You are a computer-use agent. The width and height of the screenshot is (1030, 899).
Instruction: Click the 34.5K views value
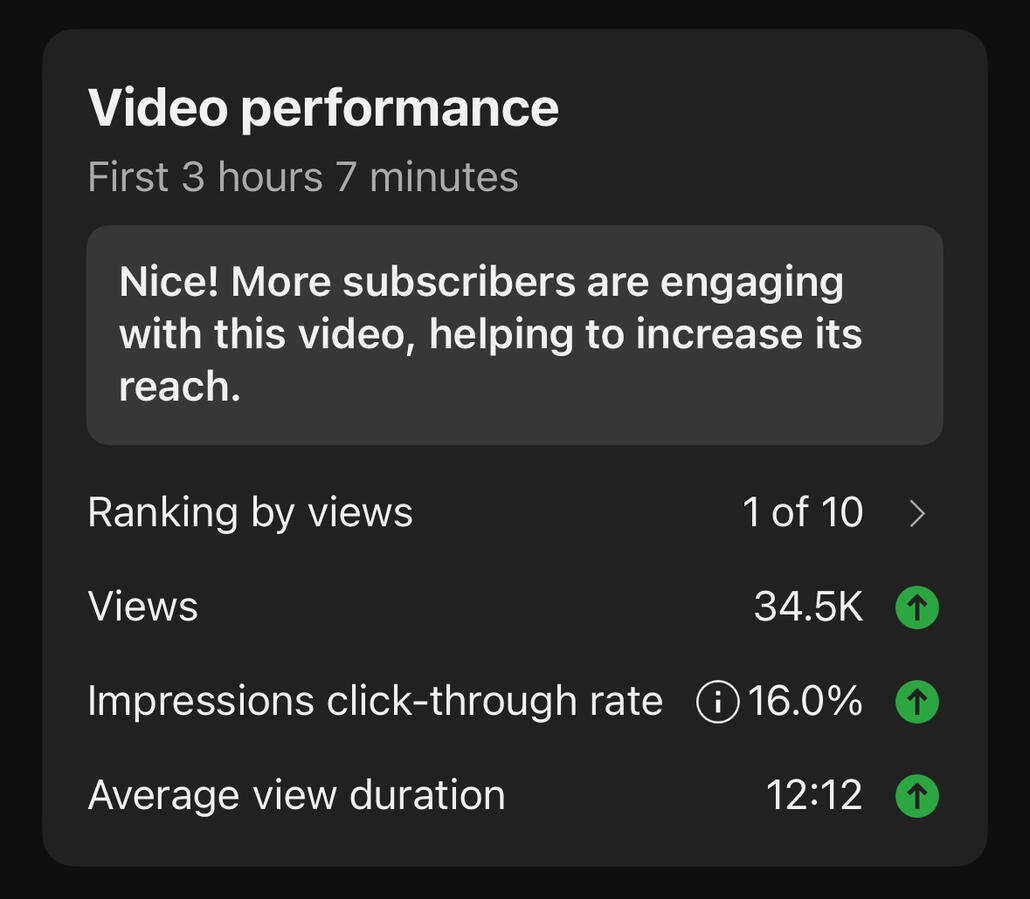pos(808,606)
